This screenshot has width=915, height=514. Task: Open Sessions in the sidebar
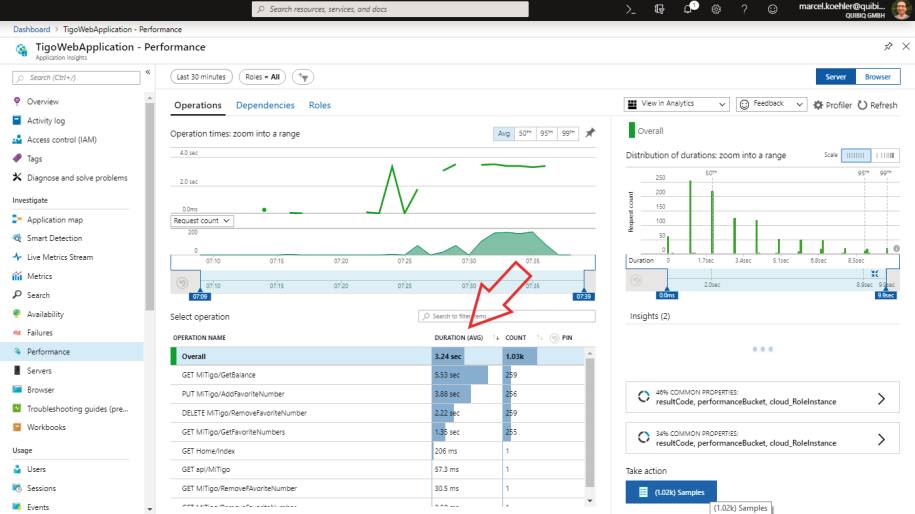coord(41,488)
